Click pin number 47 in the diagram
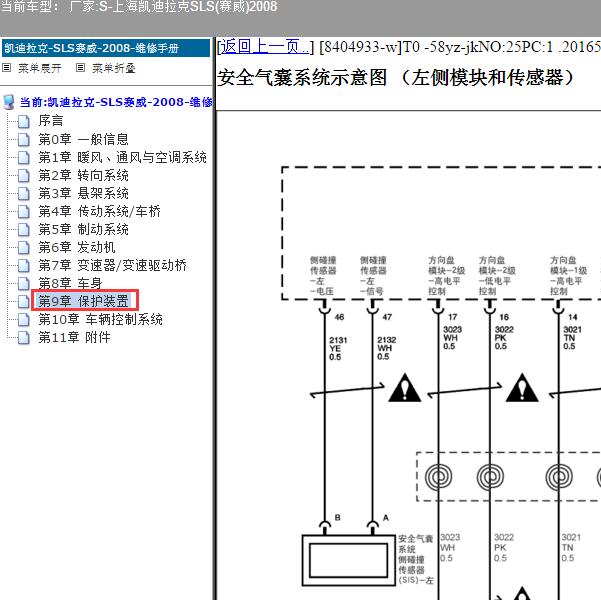The width and height of the screenshot is (601, 600). [x=387, y=317]
